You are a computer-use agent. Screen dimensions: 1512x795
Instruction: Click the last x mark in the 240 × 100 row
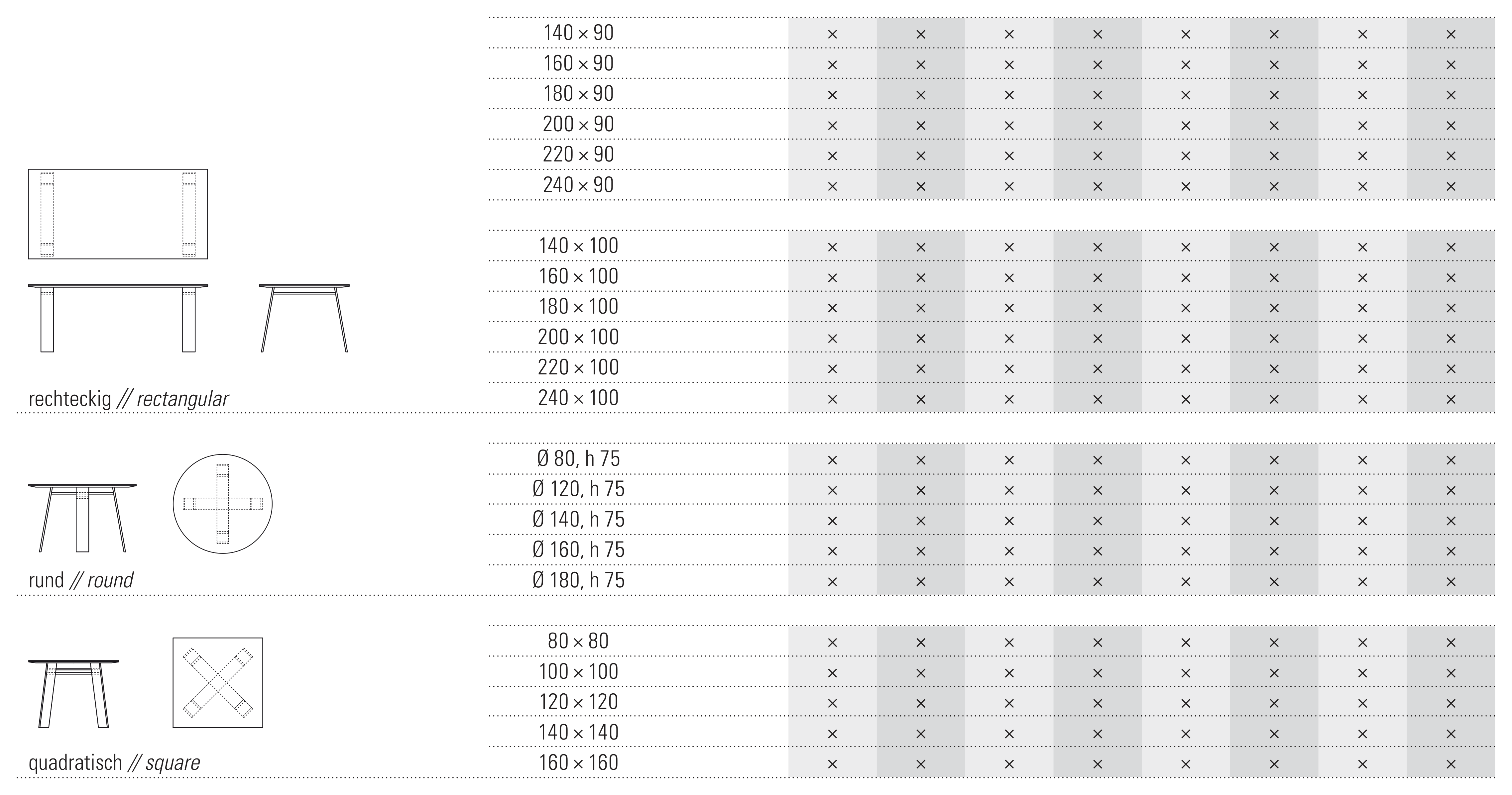[1451, 399]
